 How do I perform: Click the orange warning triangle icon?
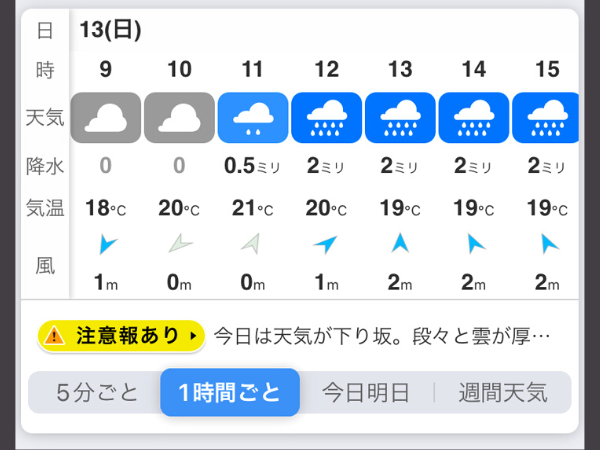(54, 336)
